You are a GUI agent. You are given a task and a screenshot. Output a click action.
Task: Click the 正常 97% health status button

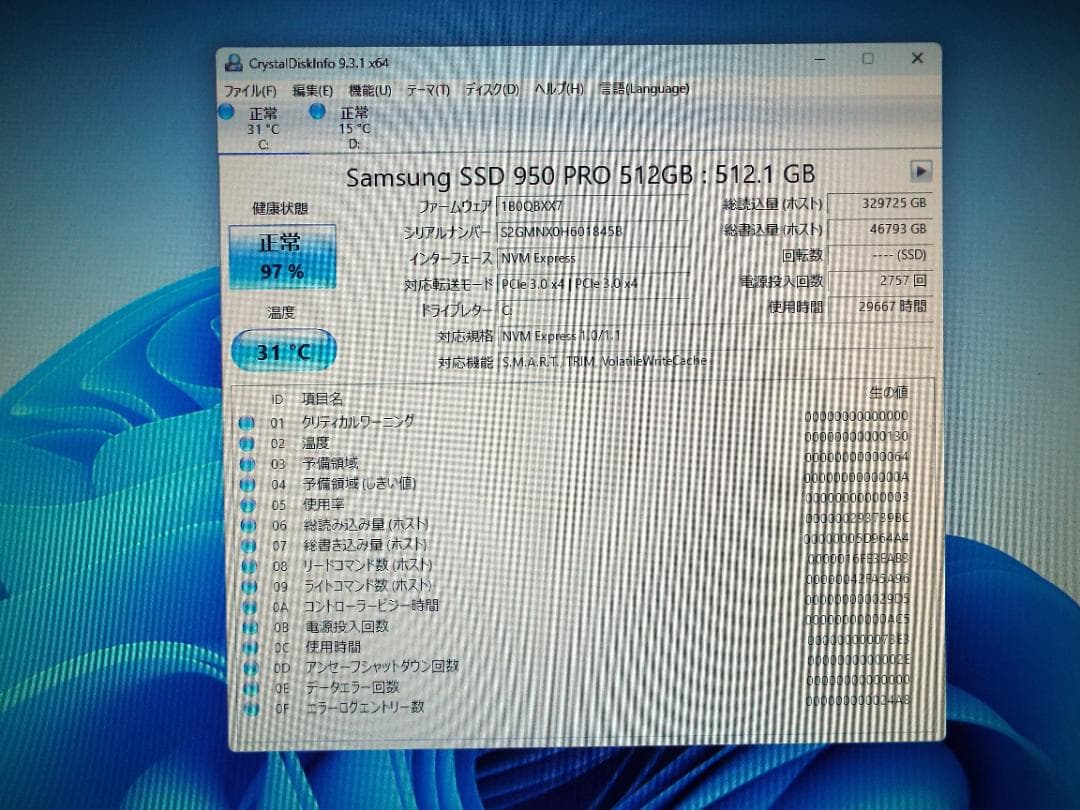(x=283, y=255)
